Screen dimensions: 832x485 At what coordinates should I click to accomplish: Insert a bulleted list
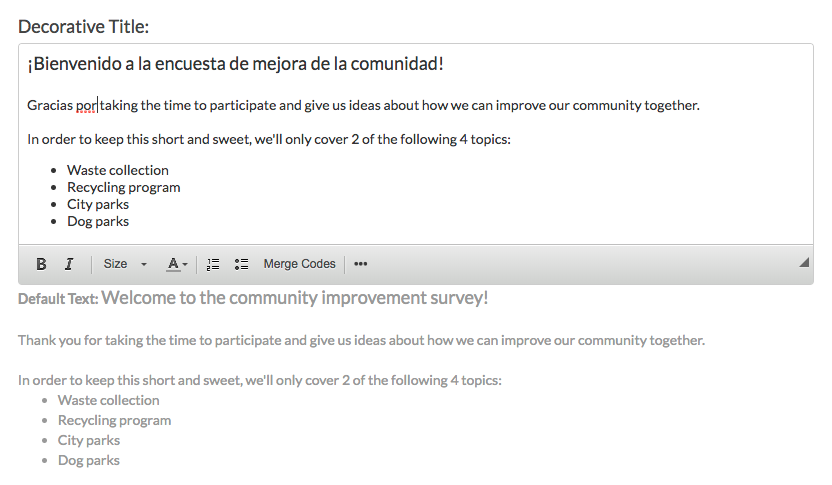[241, 264]
